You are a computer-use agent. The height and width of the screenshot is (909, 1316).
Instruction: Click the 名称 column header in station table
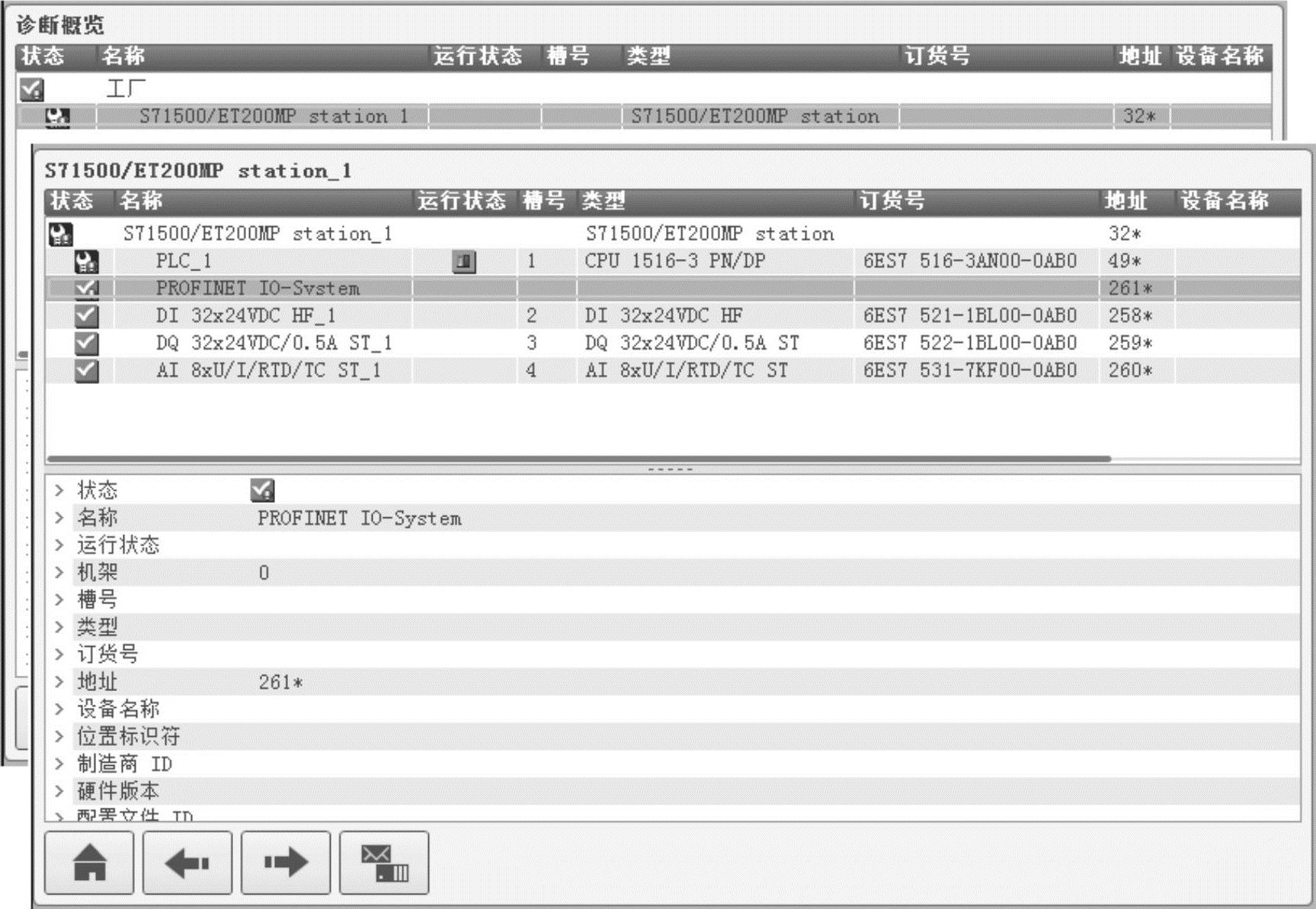pyautogui.click(x=264, y=201)
